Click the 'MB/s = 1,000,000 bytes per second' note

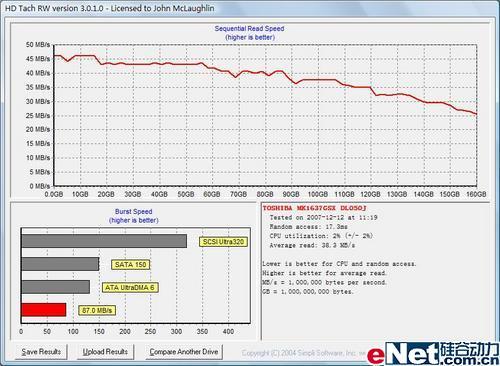(325, 282)
